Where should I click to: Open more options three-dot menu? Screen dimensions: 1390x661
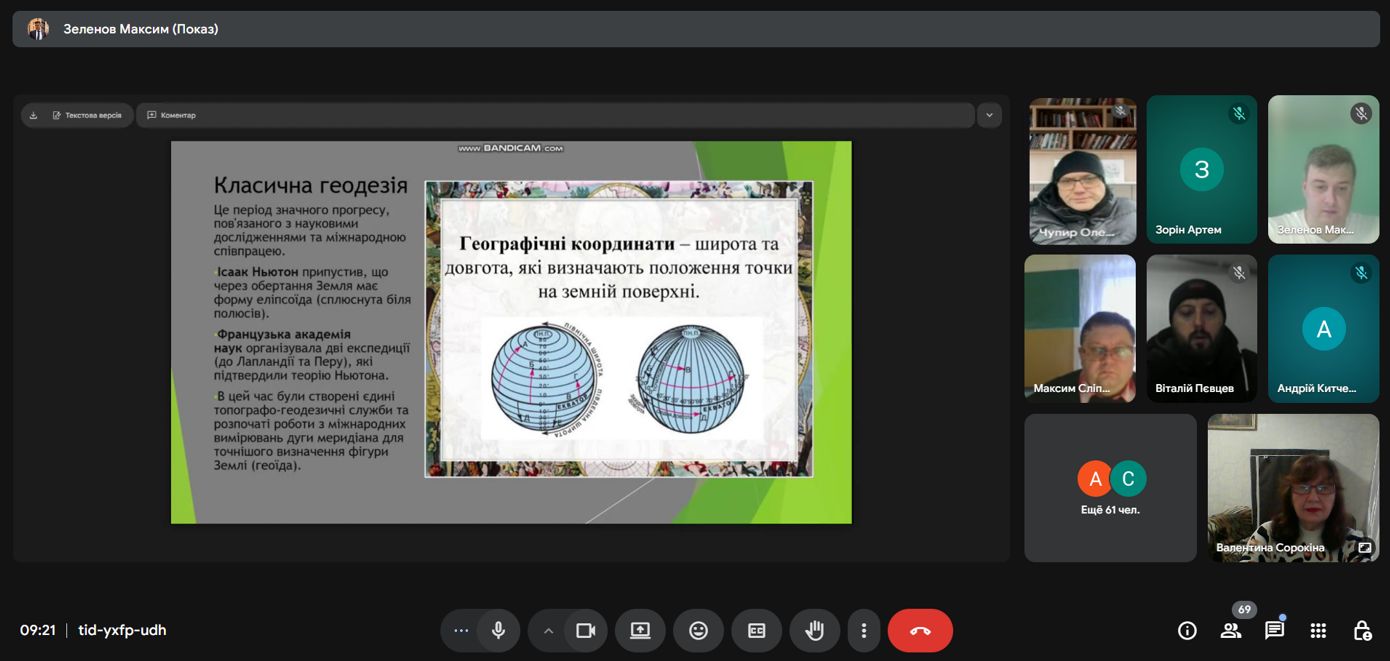tap(864, 630)
